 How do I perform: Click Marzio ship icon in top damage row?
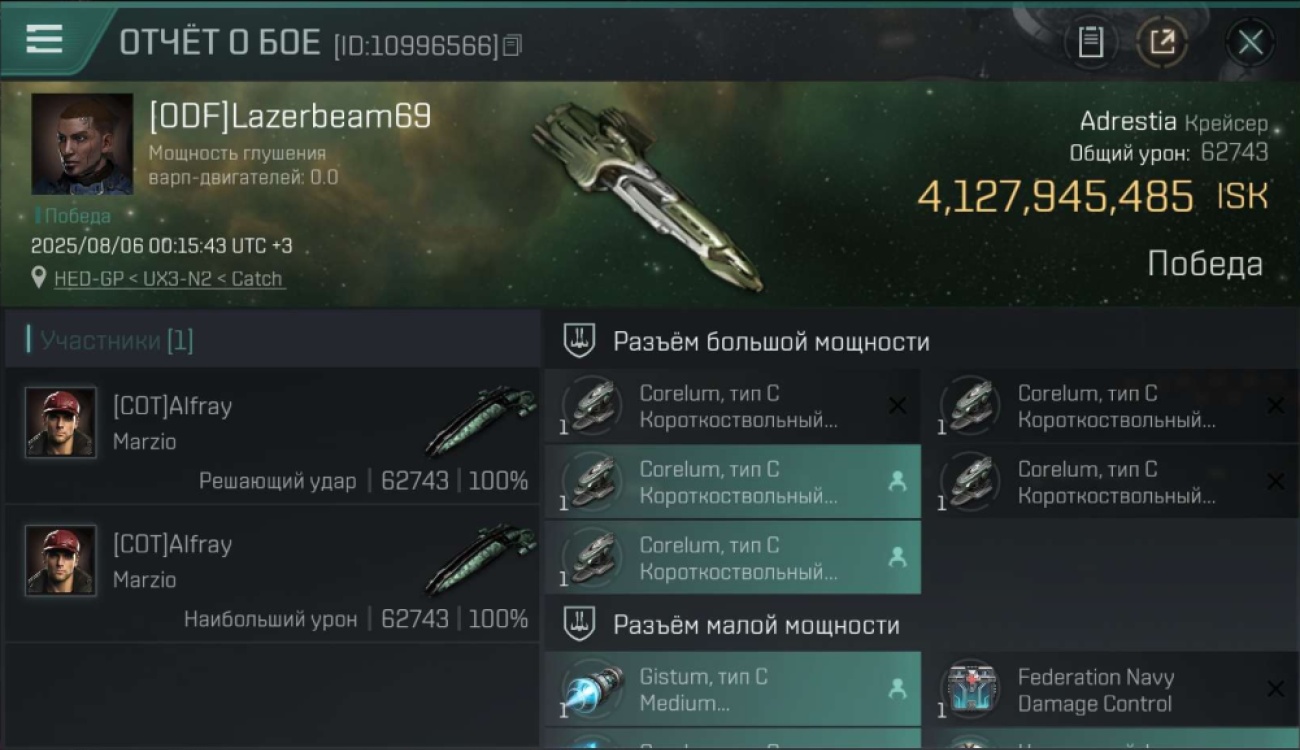(481, 559)
